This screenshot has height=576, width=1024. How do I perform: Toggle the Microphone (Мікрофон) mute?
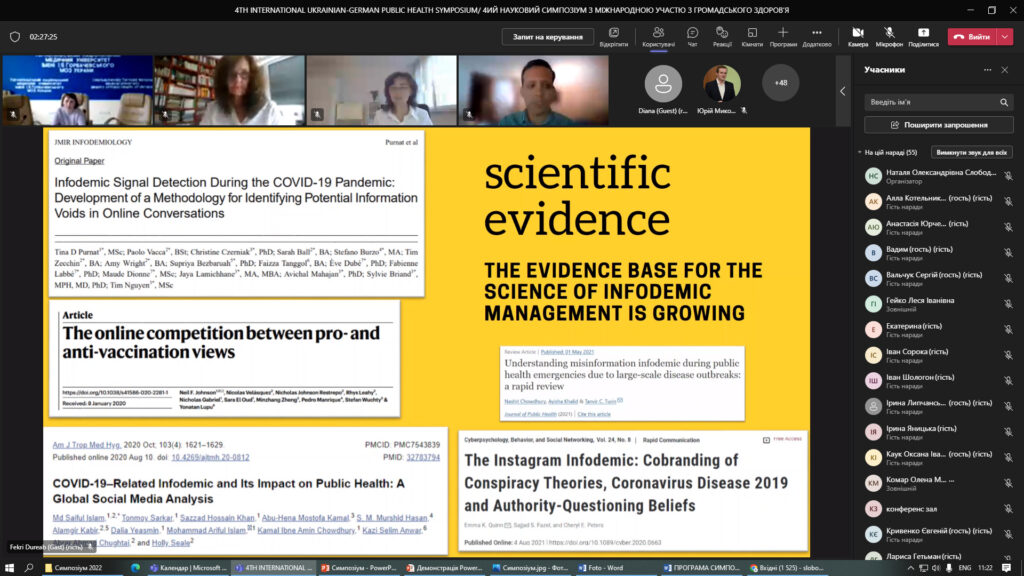click(889, 34)
